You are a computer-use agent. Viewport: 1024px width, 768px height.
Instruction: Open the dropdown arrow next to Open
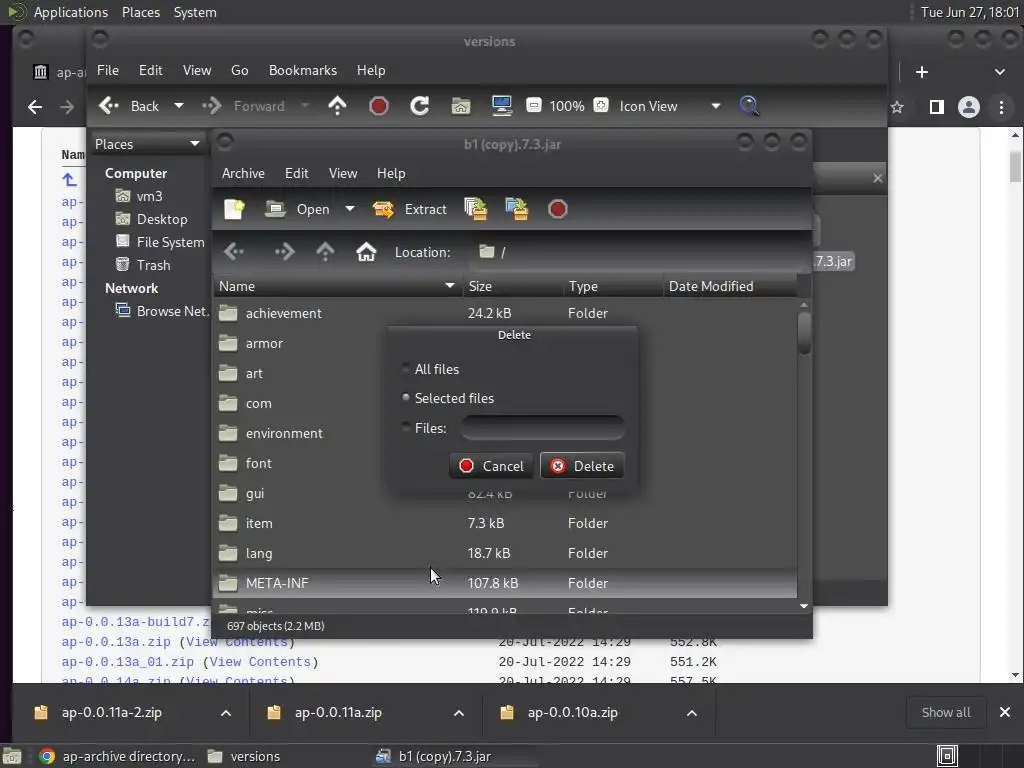click(350, 209)
